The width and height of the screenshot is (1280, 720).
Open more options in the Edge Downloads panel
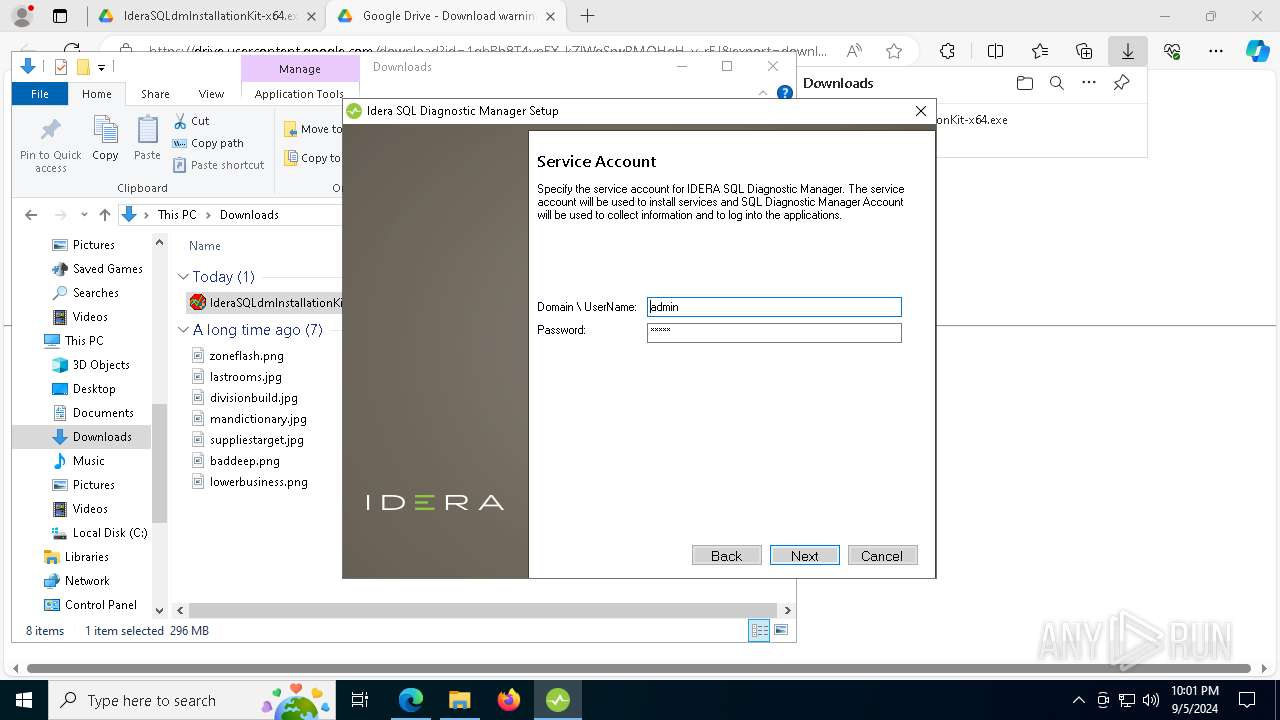click(1089, 83)
